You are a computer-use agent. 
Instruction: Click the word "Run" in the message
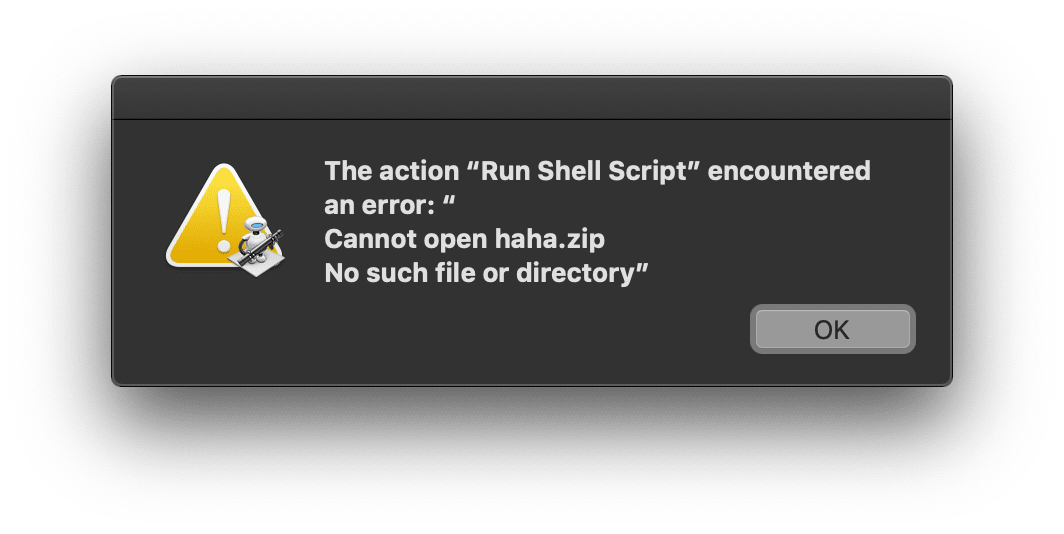tap(505, 171)
